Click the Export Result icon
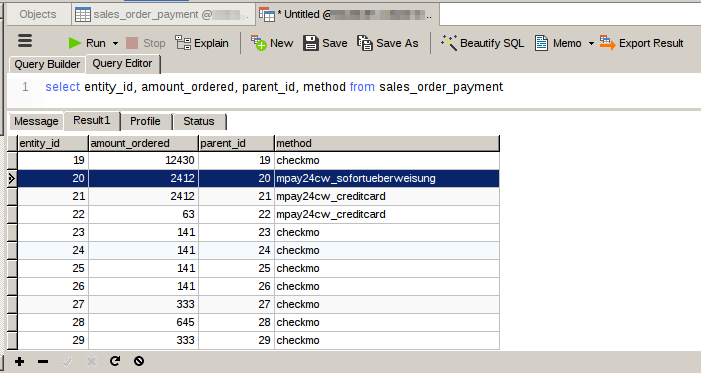 pyautogui.click(x=608, y=43)
